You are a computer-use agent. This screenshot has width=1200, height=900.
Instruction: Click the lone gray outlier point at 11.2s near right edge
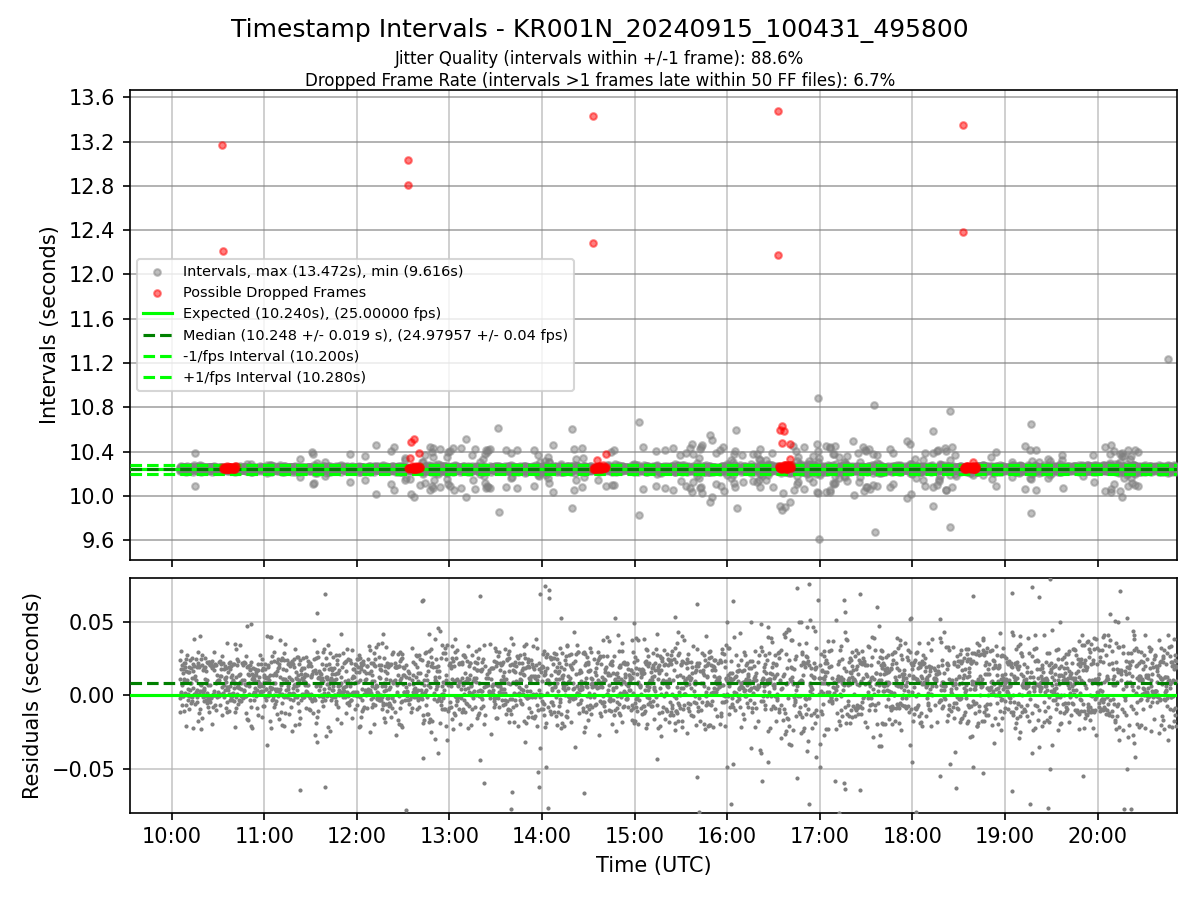pyautogui.click(x=1168, y=359)
